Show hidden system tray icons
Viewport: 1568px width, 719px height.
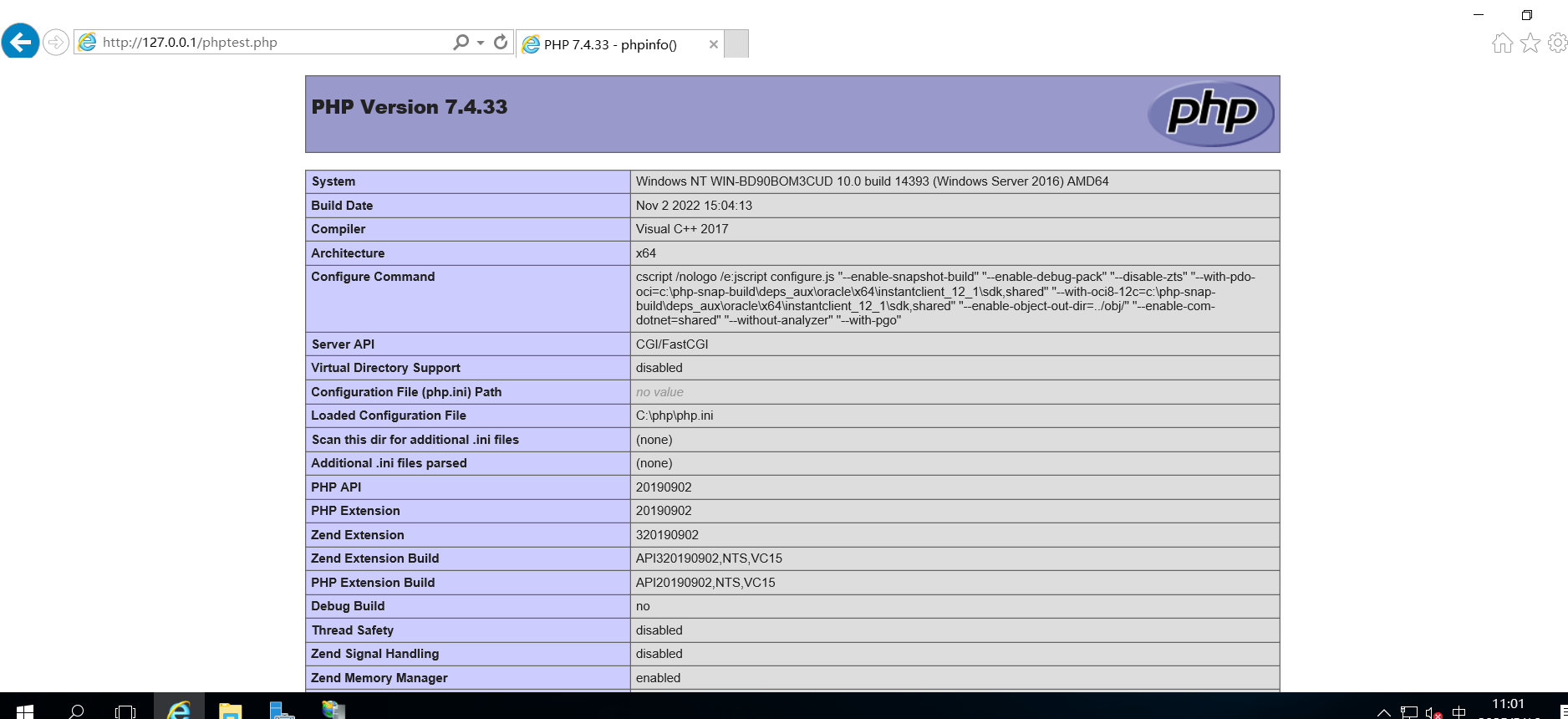click(1383, 712)
